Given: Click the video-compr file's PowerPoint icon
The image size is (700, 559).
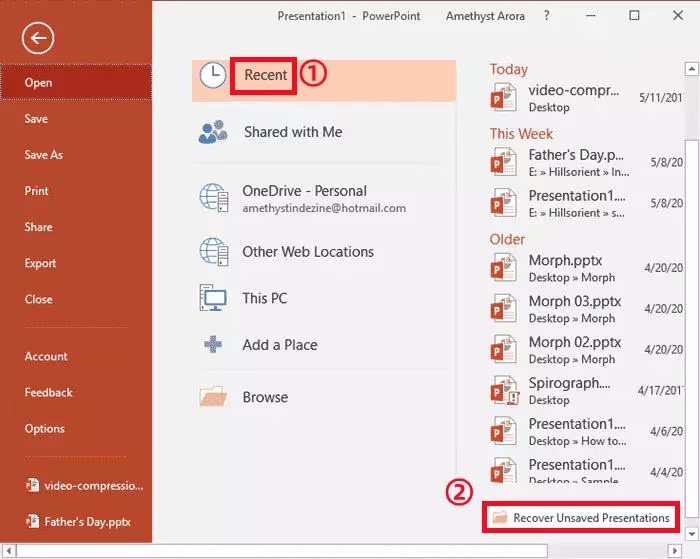Looking at the screenshot, I should pos(504,97).
